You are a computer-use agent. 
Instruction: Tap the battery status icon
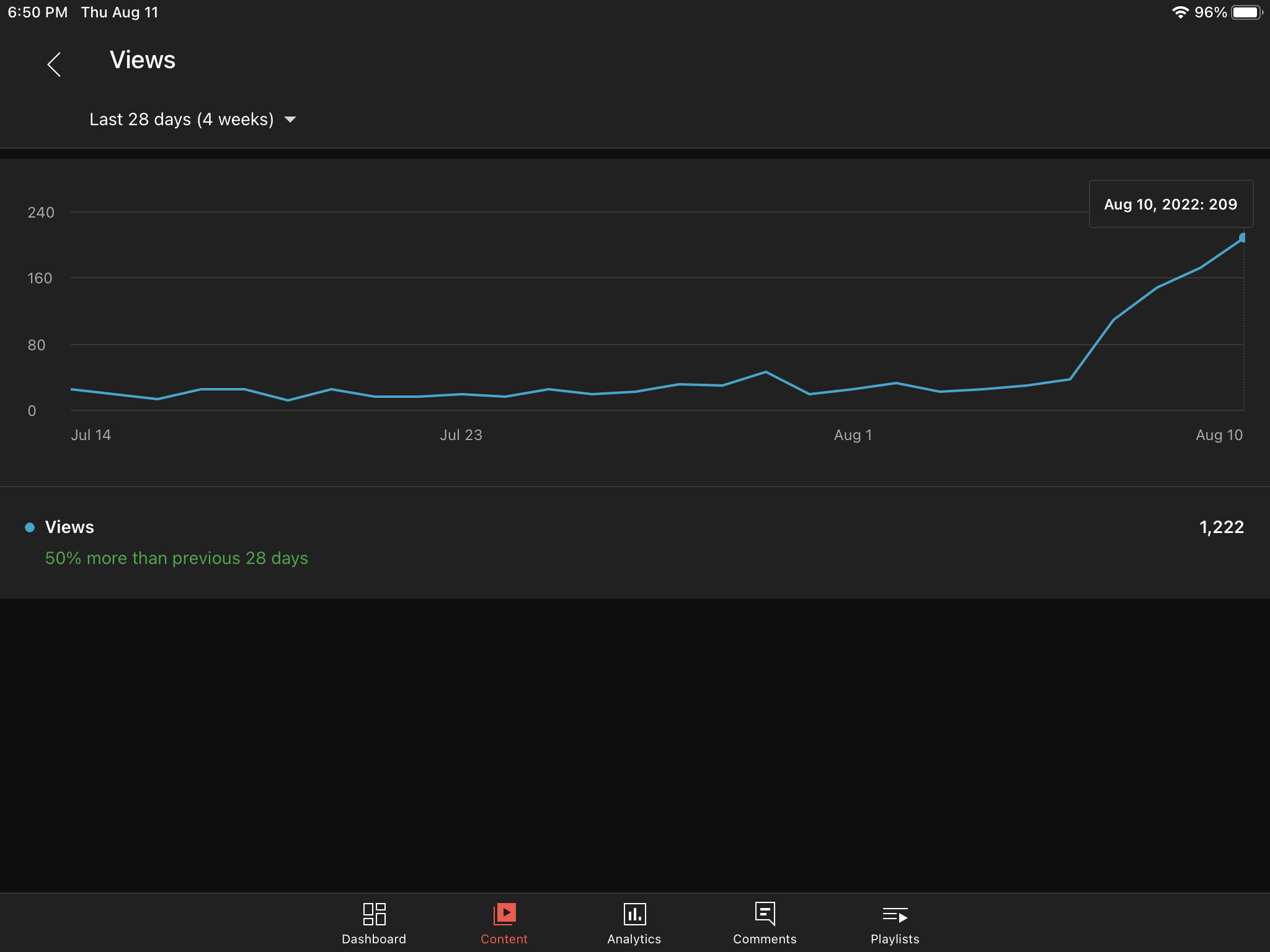[x=1247, y=12]
